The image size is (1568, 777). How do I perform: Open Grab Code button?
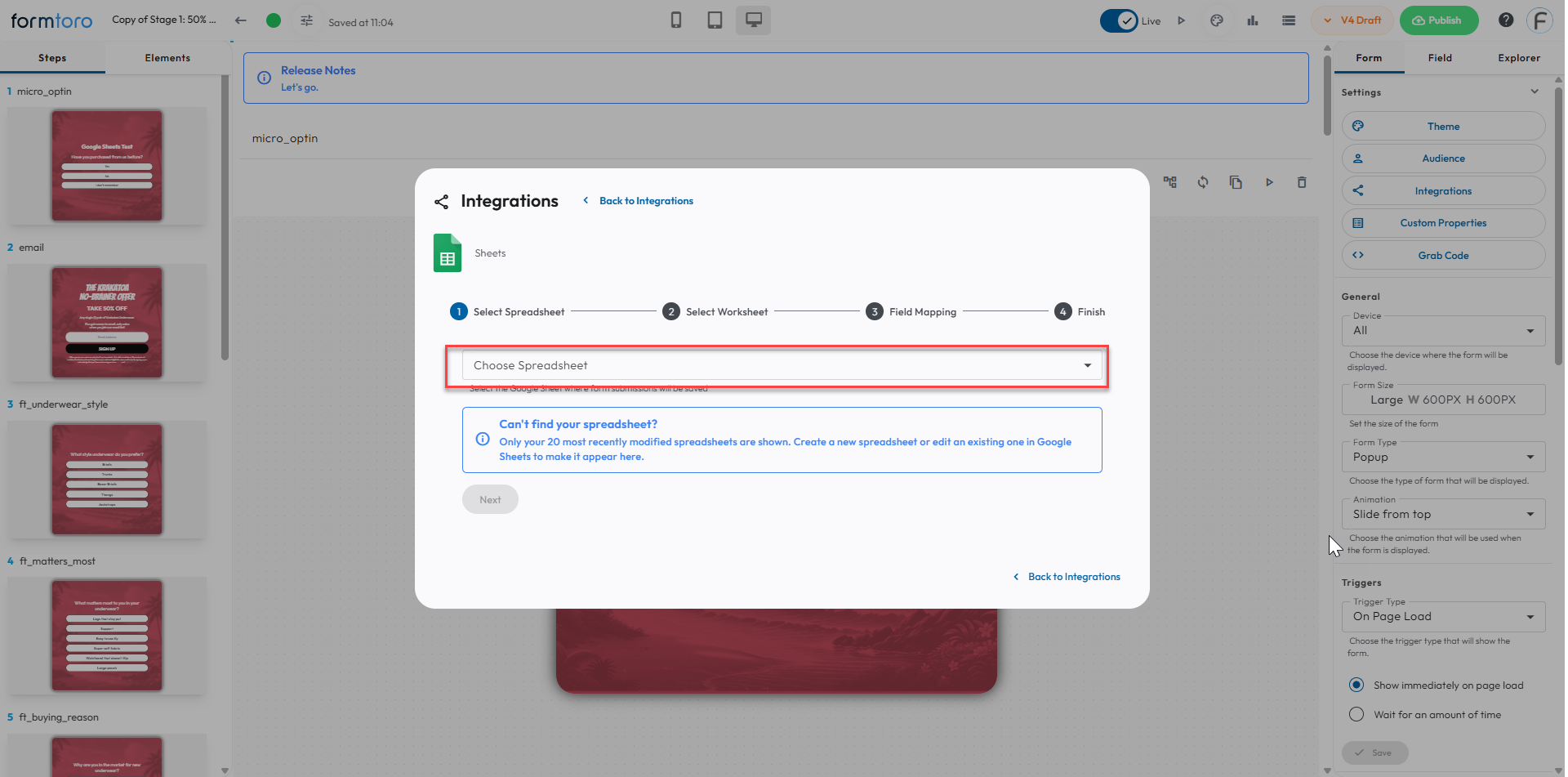[1443, 255]
